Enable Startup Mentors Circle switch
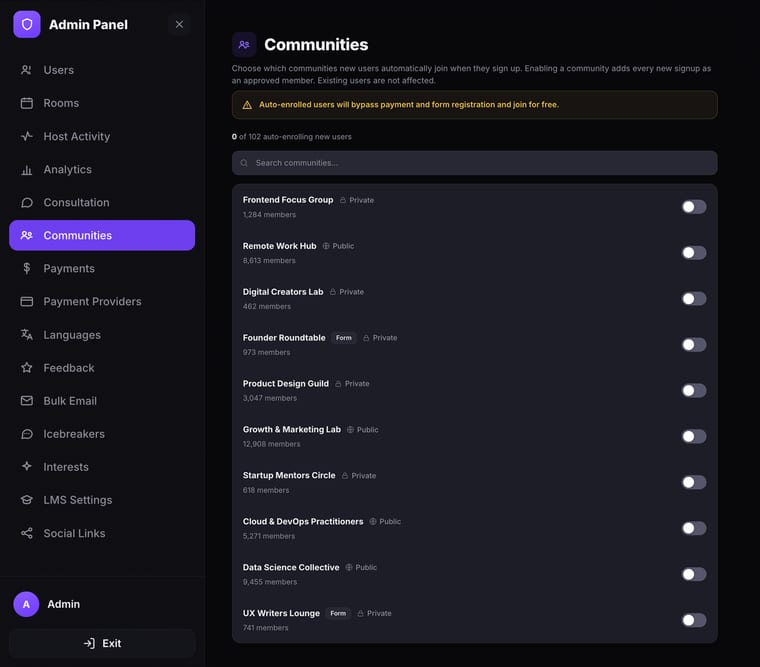This screenshot has height=667, width=760. coord(694,482)
